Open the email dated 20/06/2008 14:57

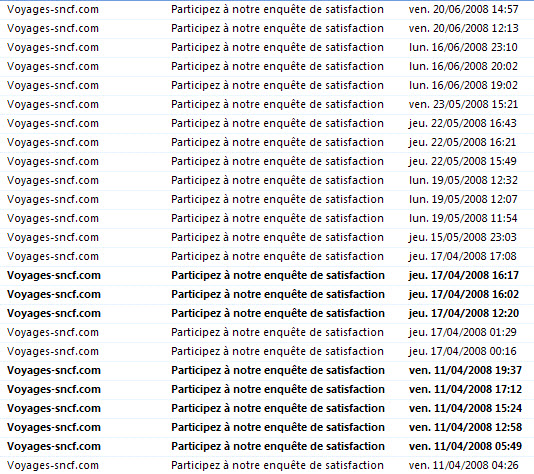(x=267, y=10)
